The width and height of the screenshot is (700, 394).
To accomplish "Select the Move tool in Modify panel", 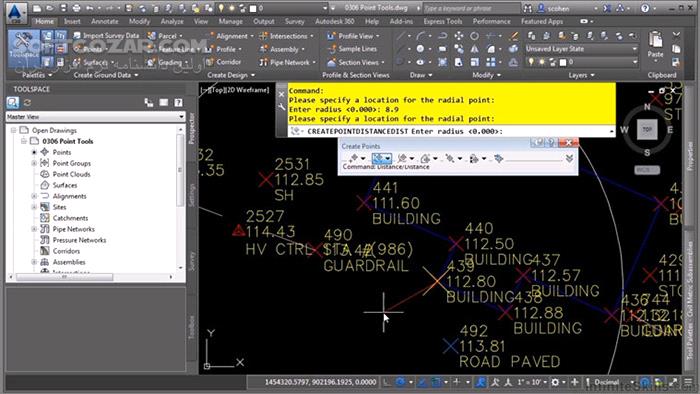I will coord(459,36).
